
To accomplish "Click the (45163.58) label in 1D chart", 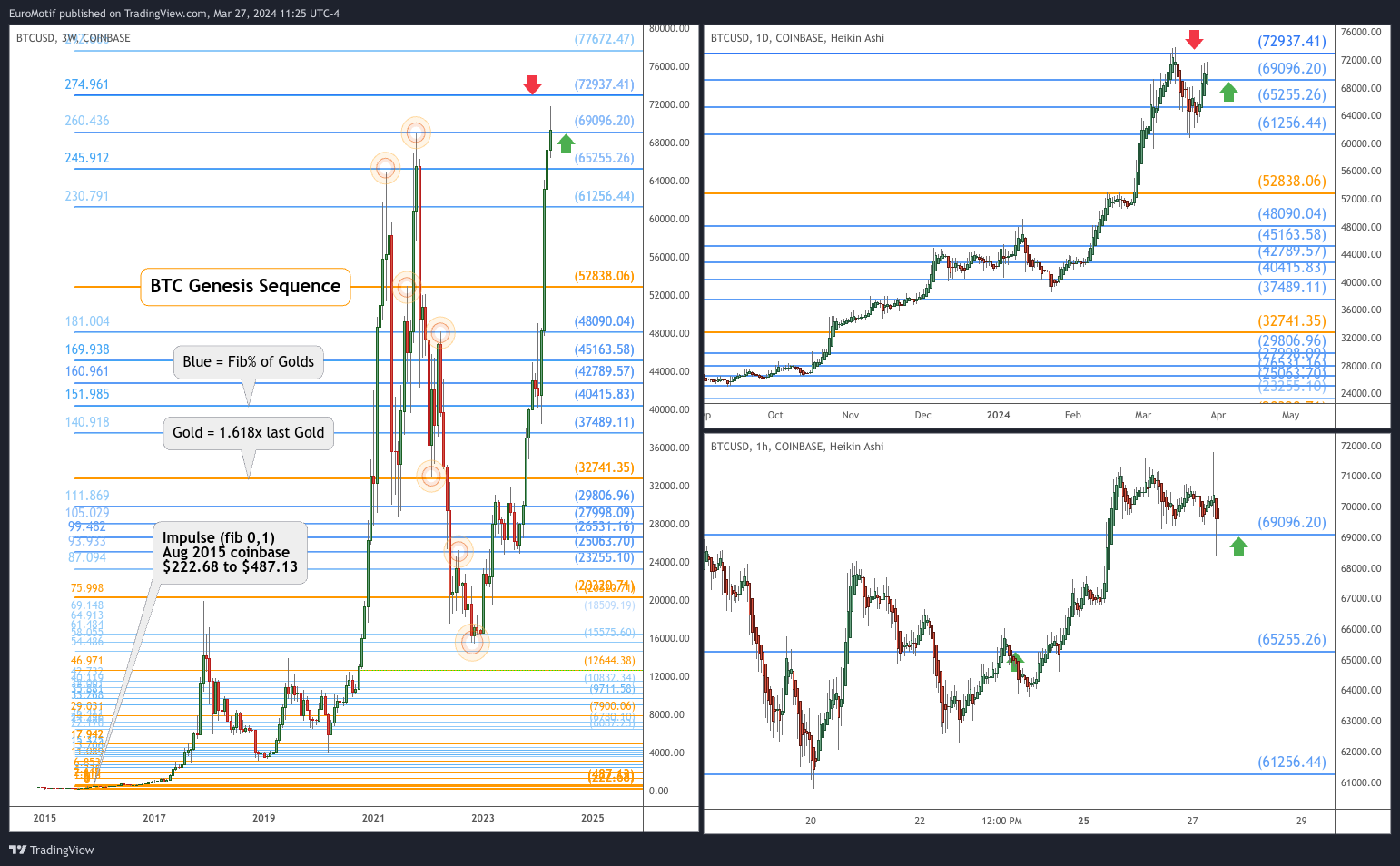I will pyautogui.click(x=1292, y=234).
